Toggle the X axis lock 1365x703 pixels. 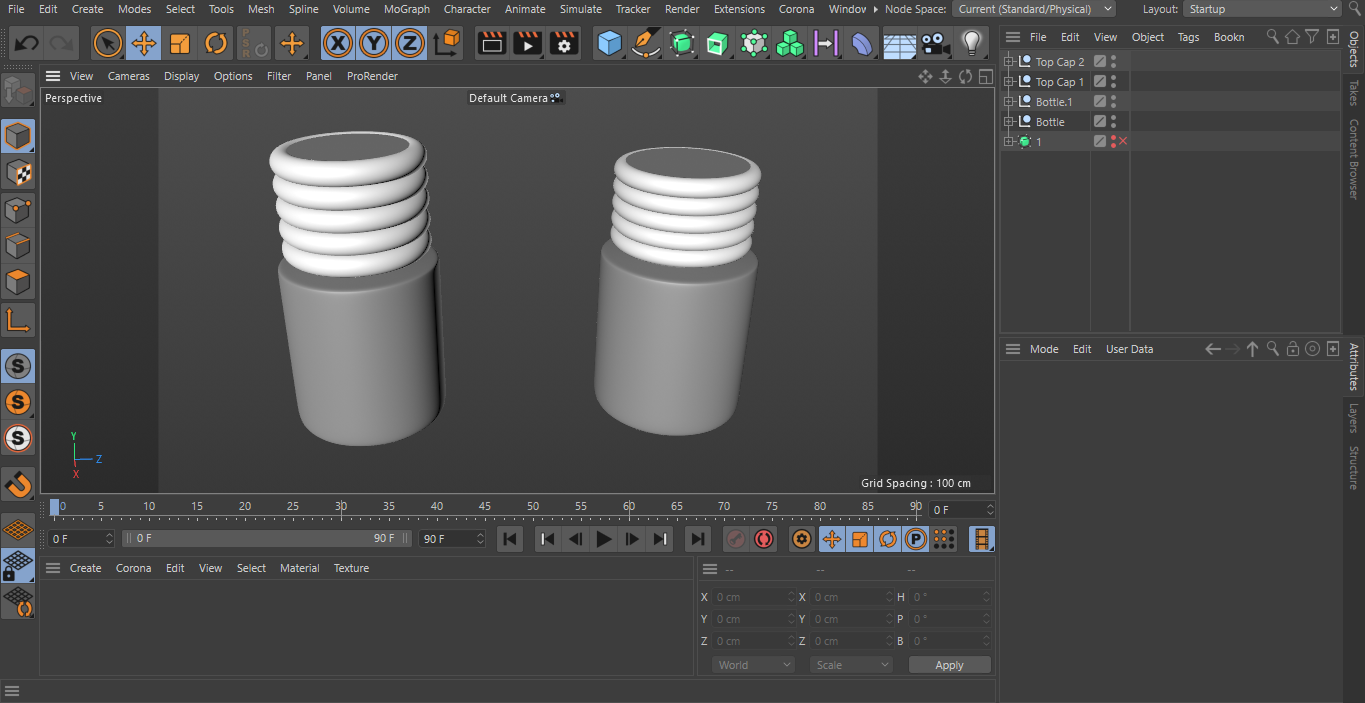(x=339, y=44)
